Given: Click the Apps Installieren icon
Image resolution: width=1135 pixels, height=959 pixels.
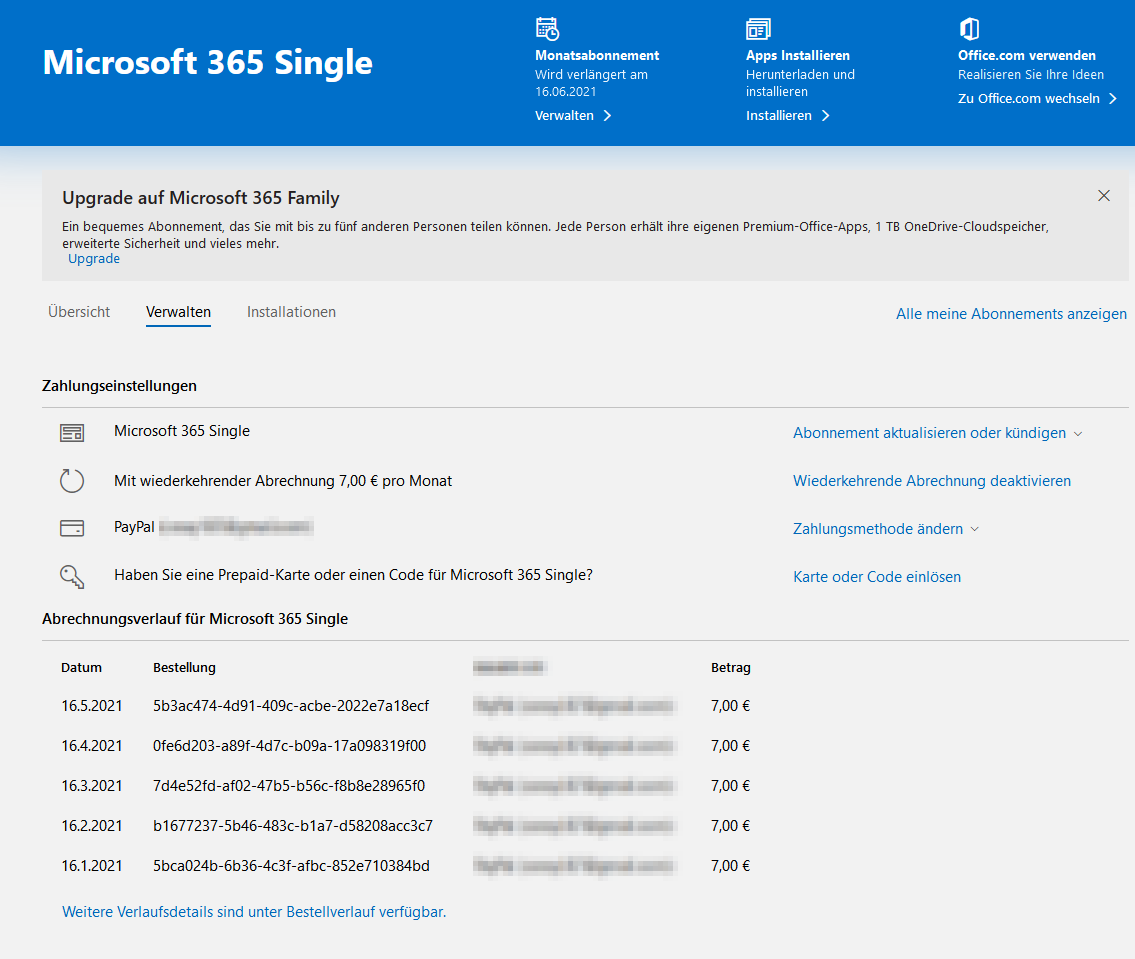Looking at the screenshot, I should (x=758, y=28).
